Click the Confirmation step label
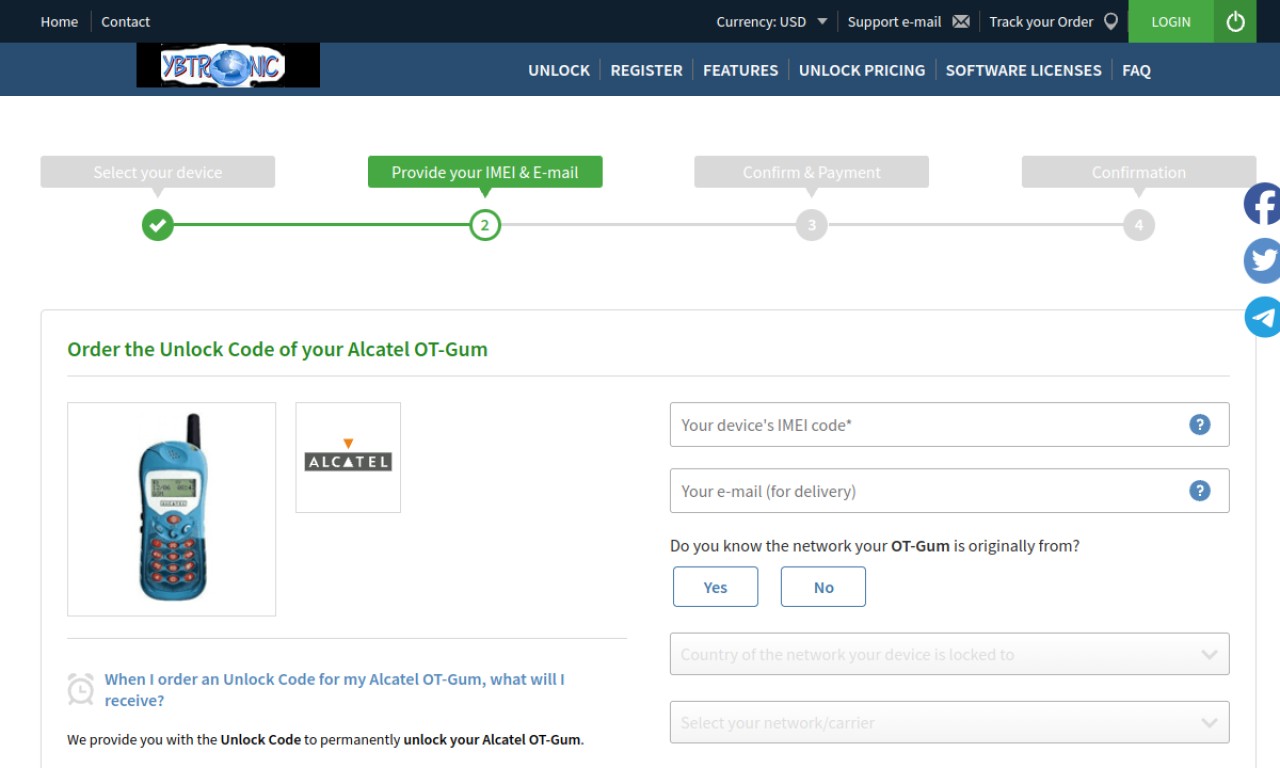This screenshot has height=768, width=1280. [x=1139, y=172]
